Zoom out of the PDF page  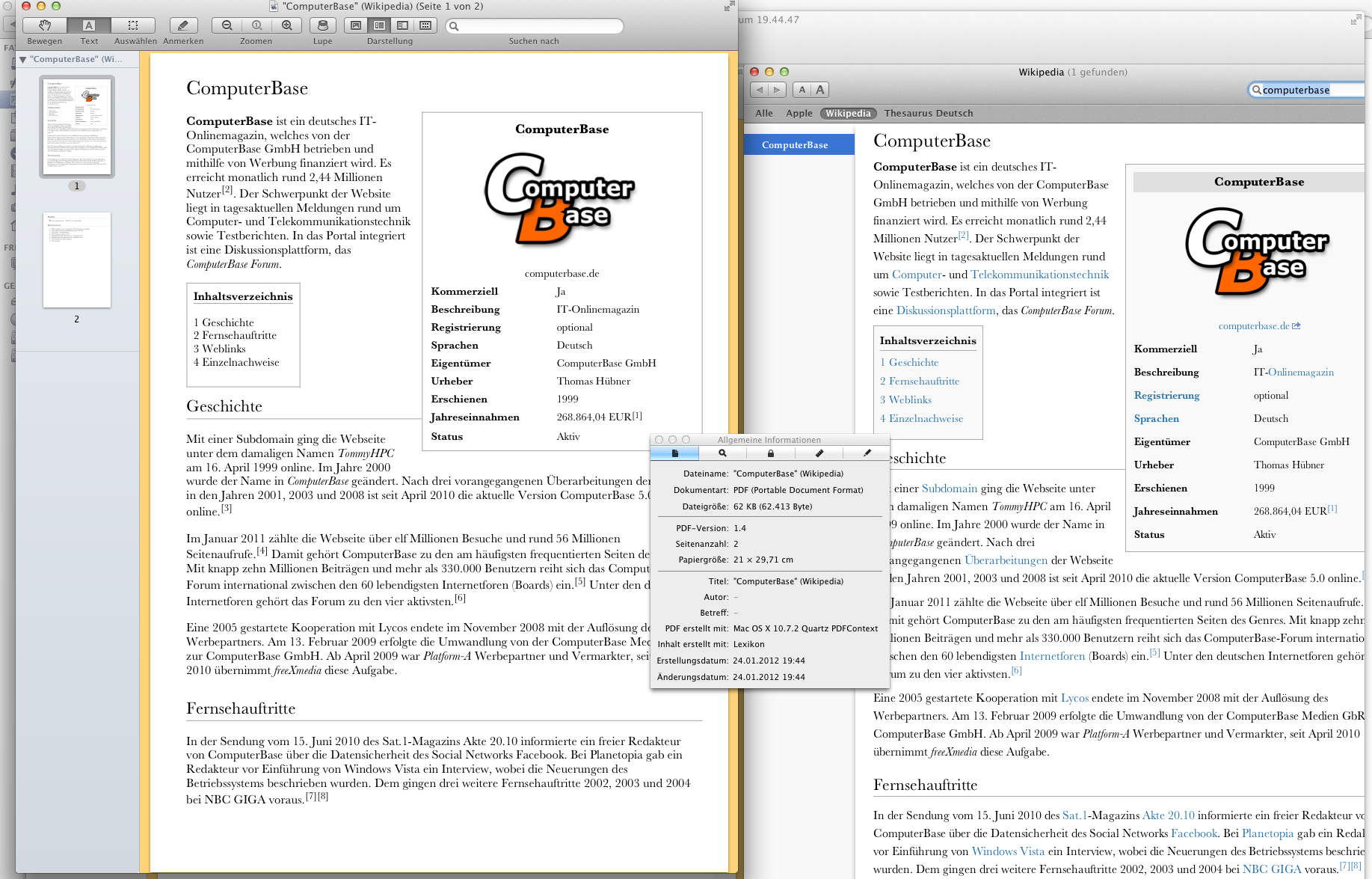227,25
